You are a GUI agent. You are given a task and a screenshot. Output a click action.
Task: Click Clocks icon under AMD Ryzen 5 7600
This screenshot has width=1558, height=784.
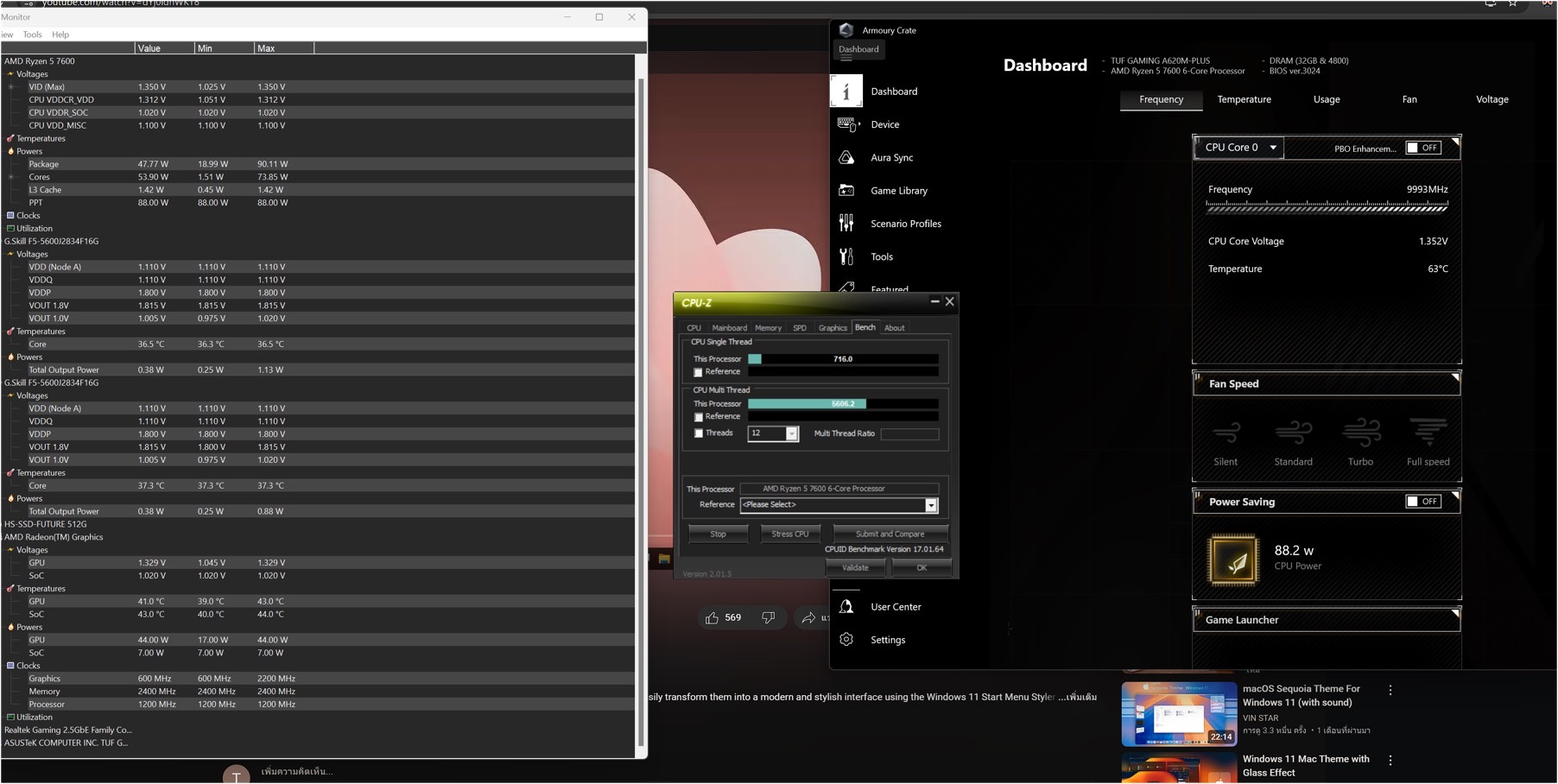click(10, 216)
